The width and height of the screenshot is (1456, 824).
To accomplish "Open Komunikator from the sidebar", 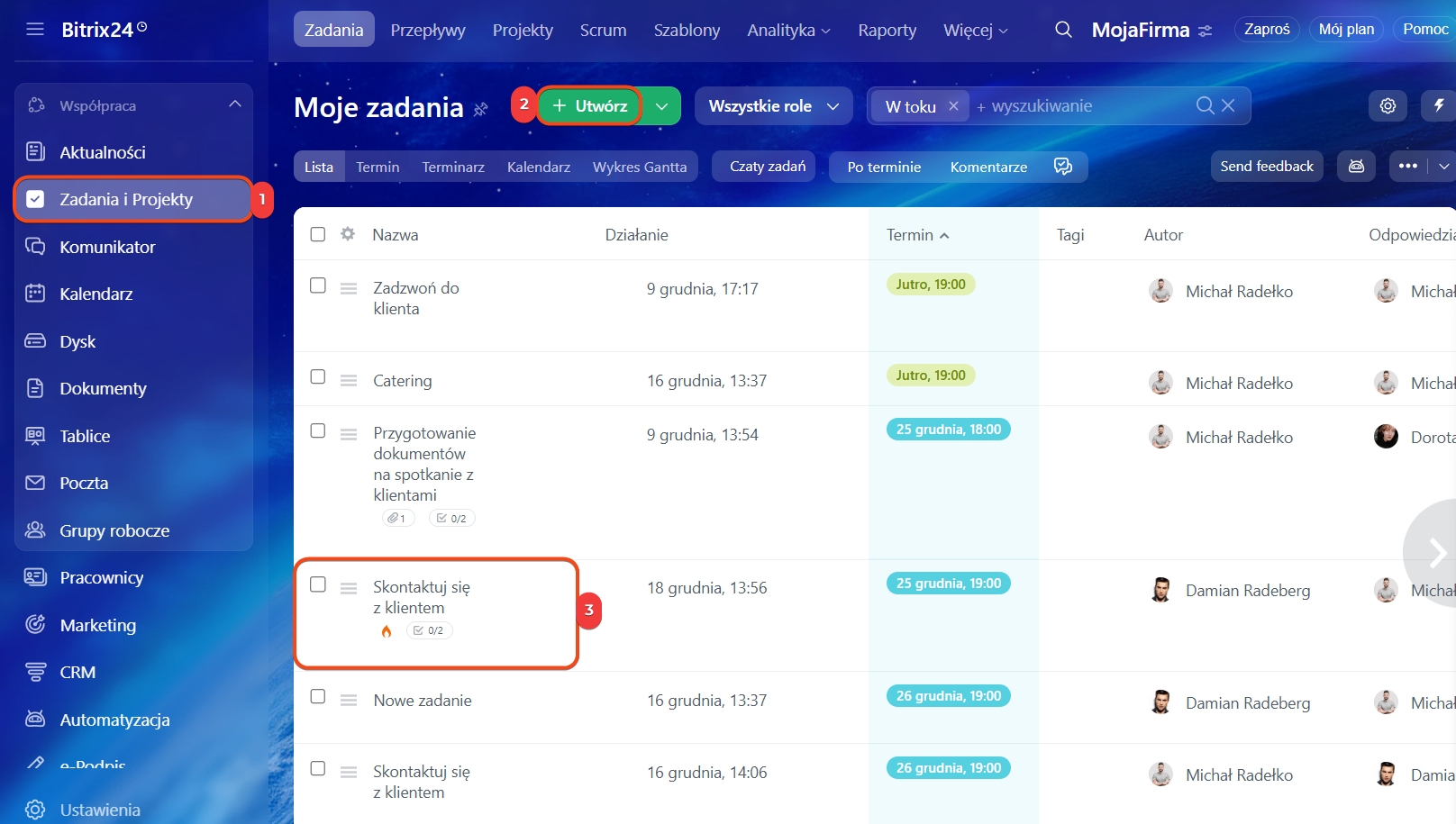I will tap(107, 247).
